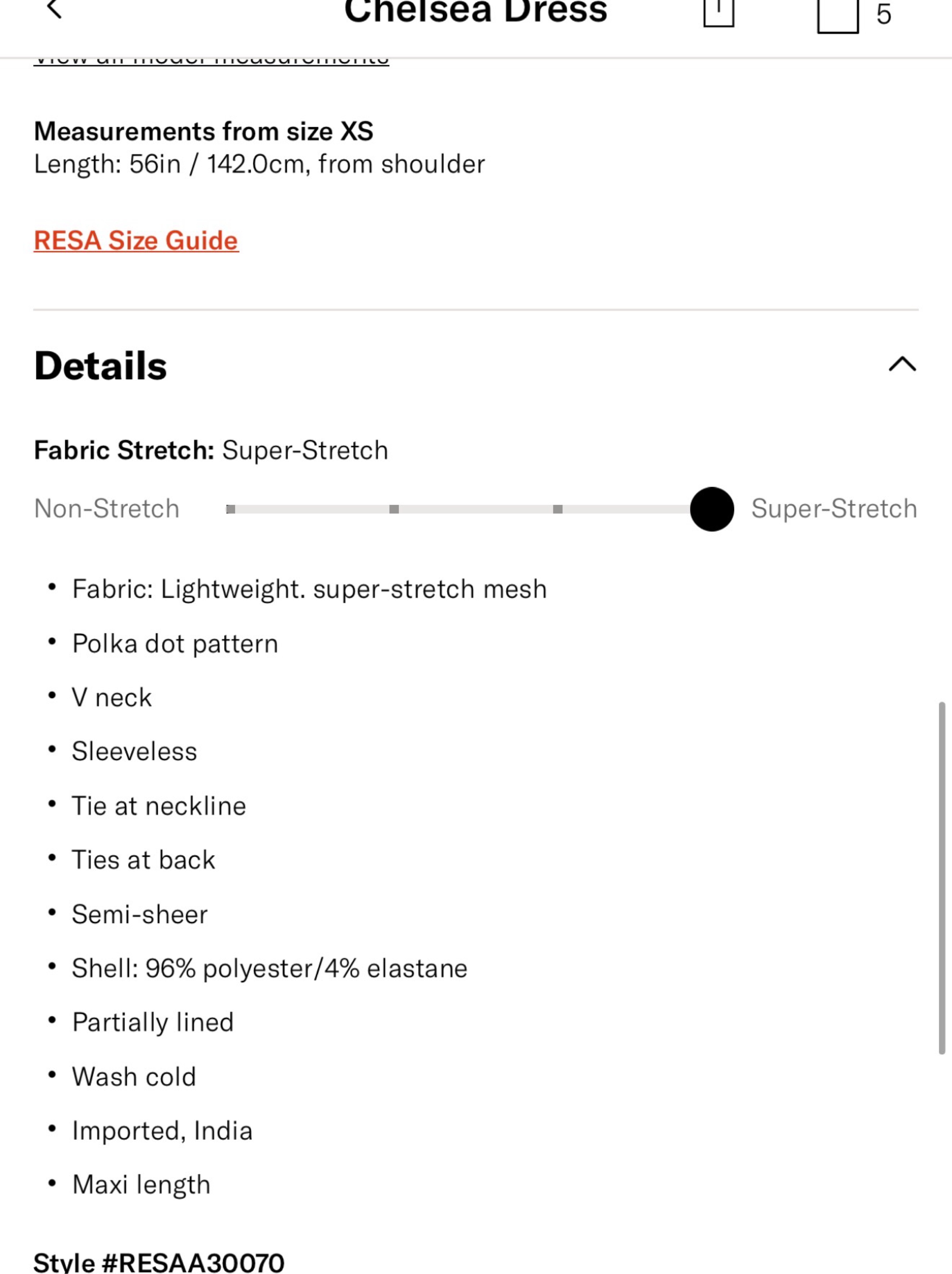This screenshot has height=1274, width=952.
Task: Select the black Super-Stretch slider handle
Action: (x=712, y=509)
